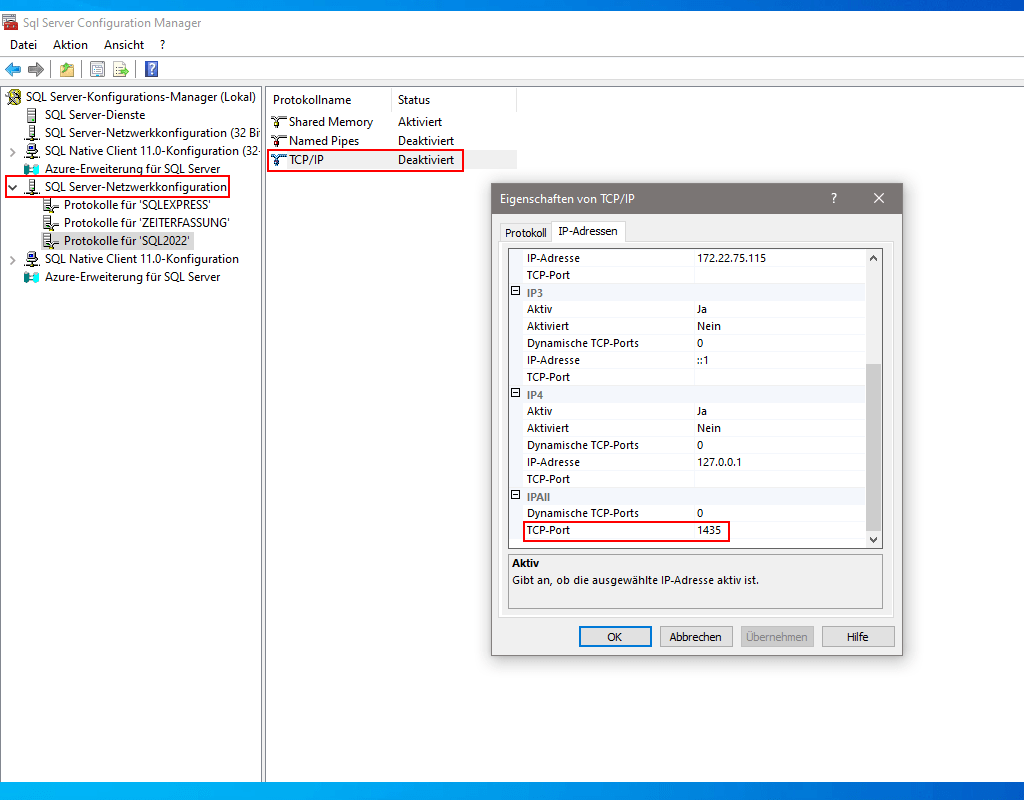Click the blue Help question mark icon
The image size is (1024, 800).
[x=152, y=69]
